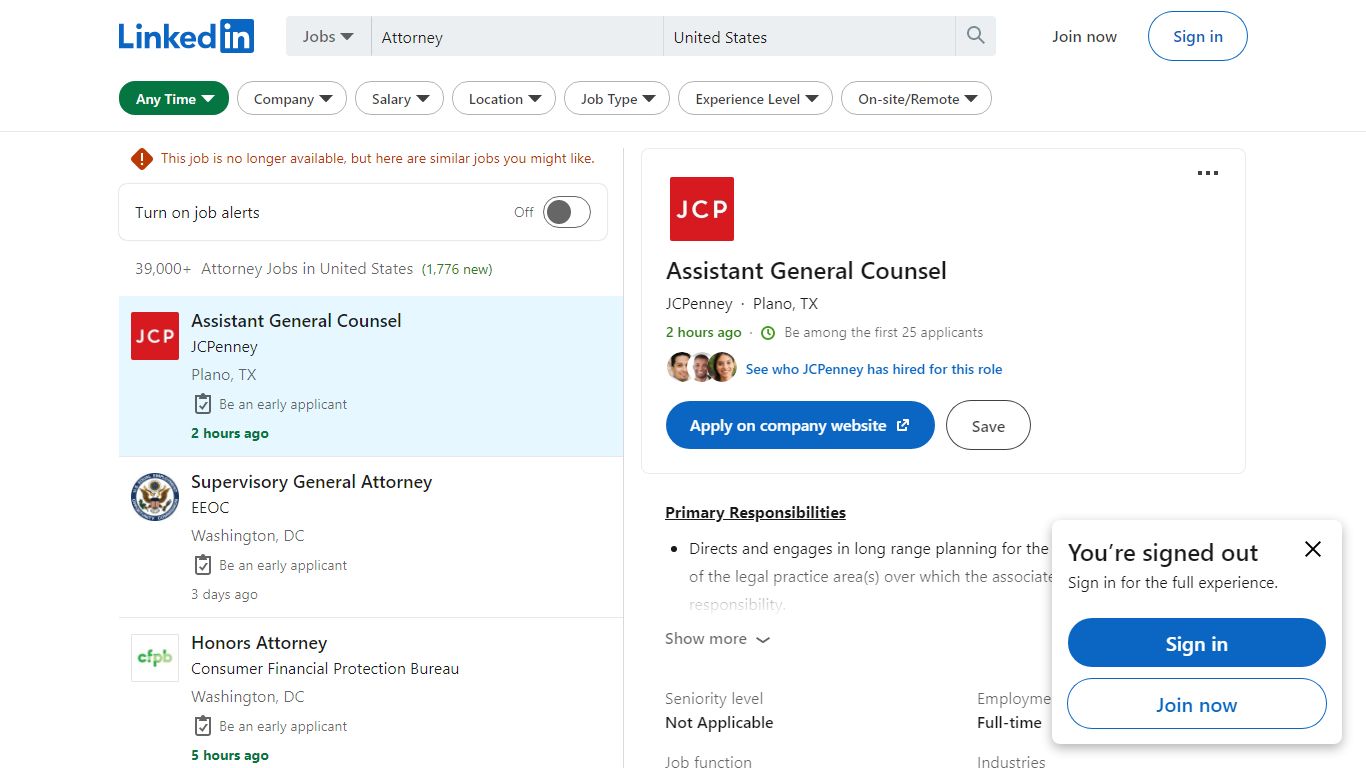
Task: Click the header Sign in button
Action: pos(1198,36)
